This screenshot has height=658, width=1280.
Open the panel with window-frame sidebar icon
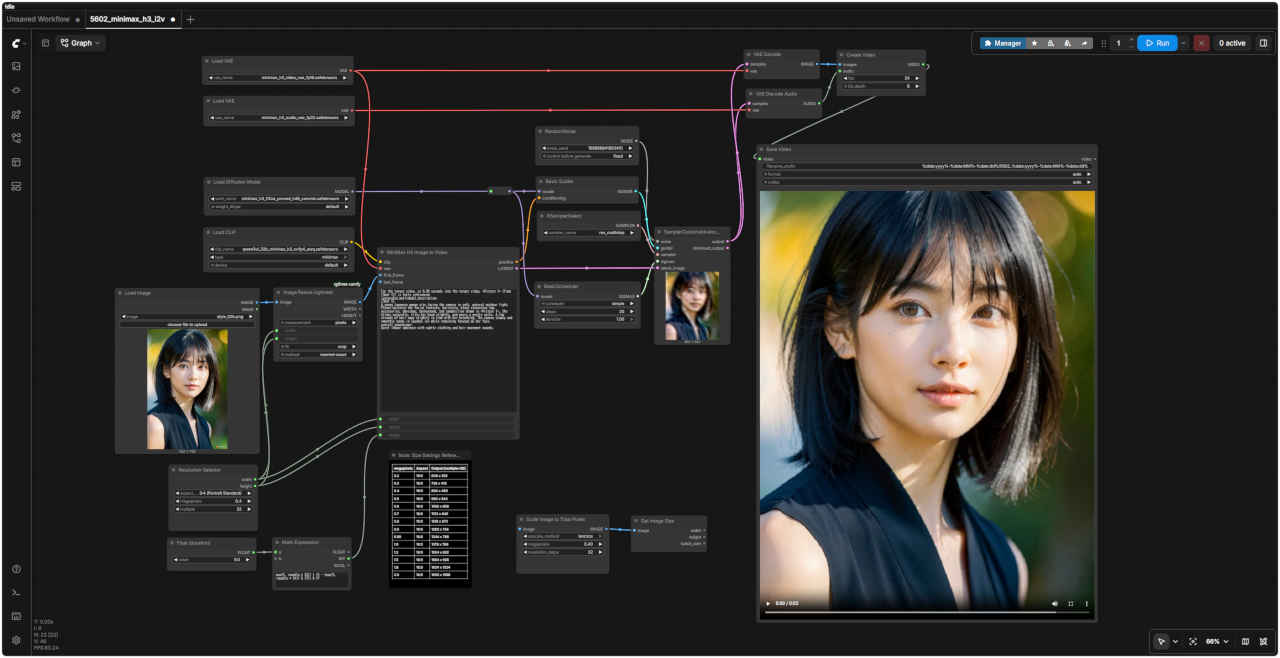[x=16, y=162]
